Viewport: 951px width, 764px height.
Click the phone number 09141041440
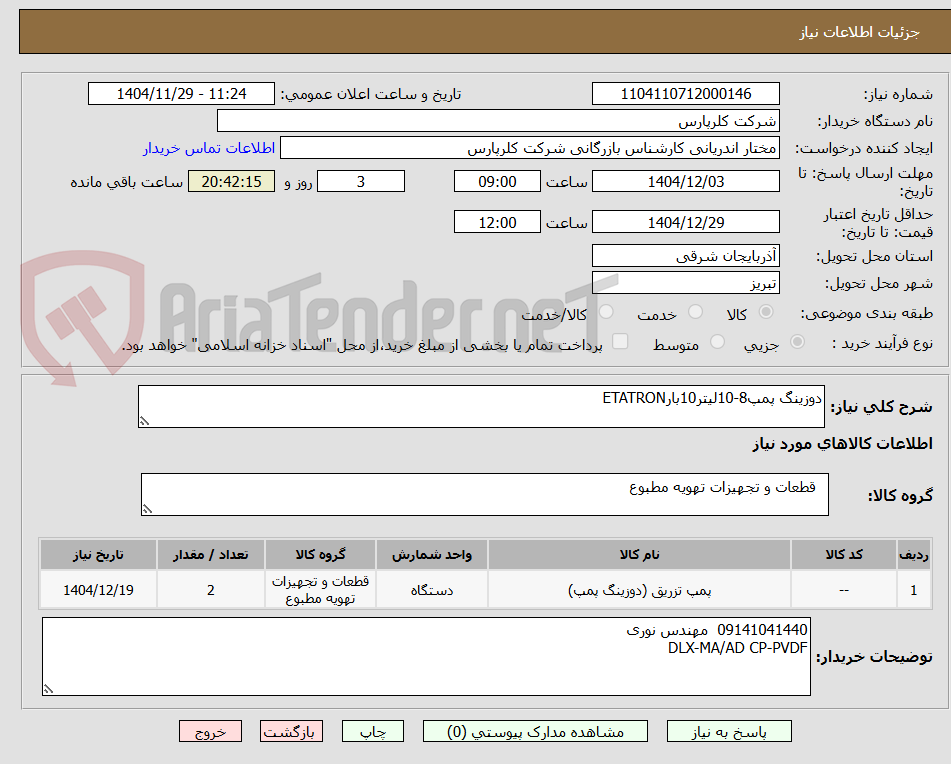point(762,630)
